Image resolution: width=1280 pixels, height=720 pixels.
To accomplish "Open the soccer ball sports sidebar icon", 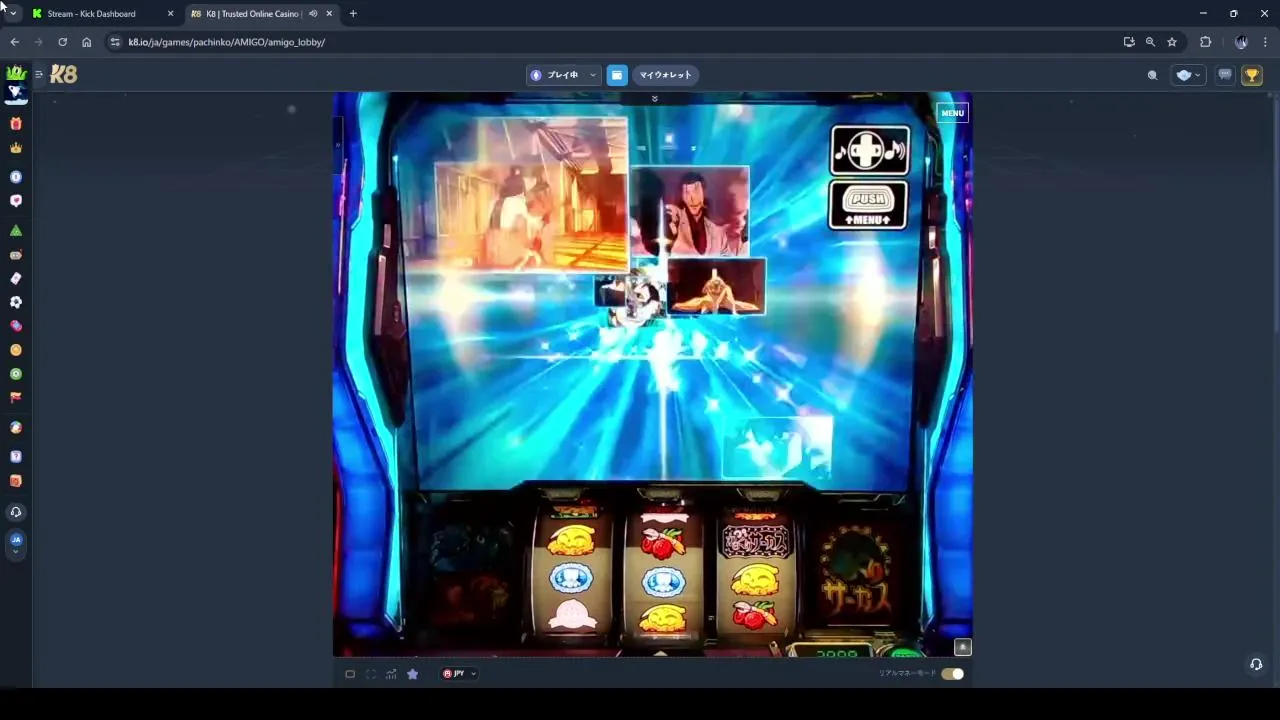I will (15, 302).
